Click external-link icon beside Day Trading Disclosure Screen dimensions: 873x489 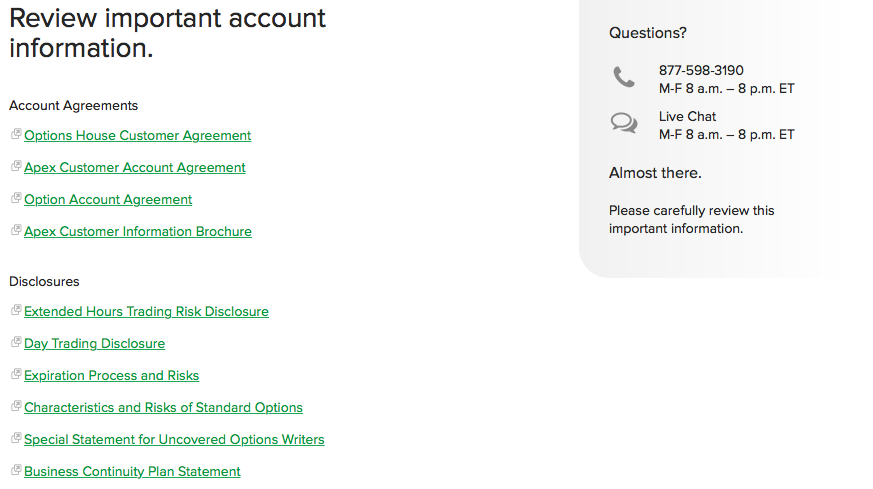(16, 342)
